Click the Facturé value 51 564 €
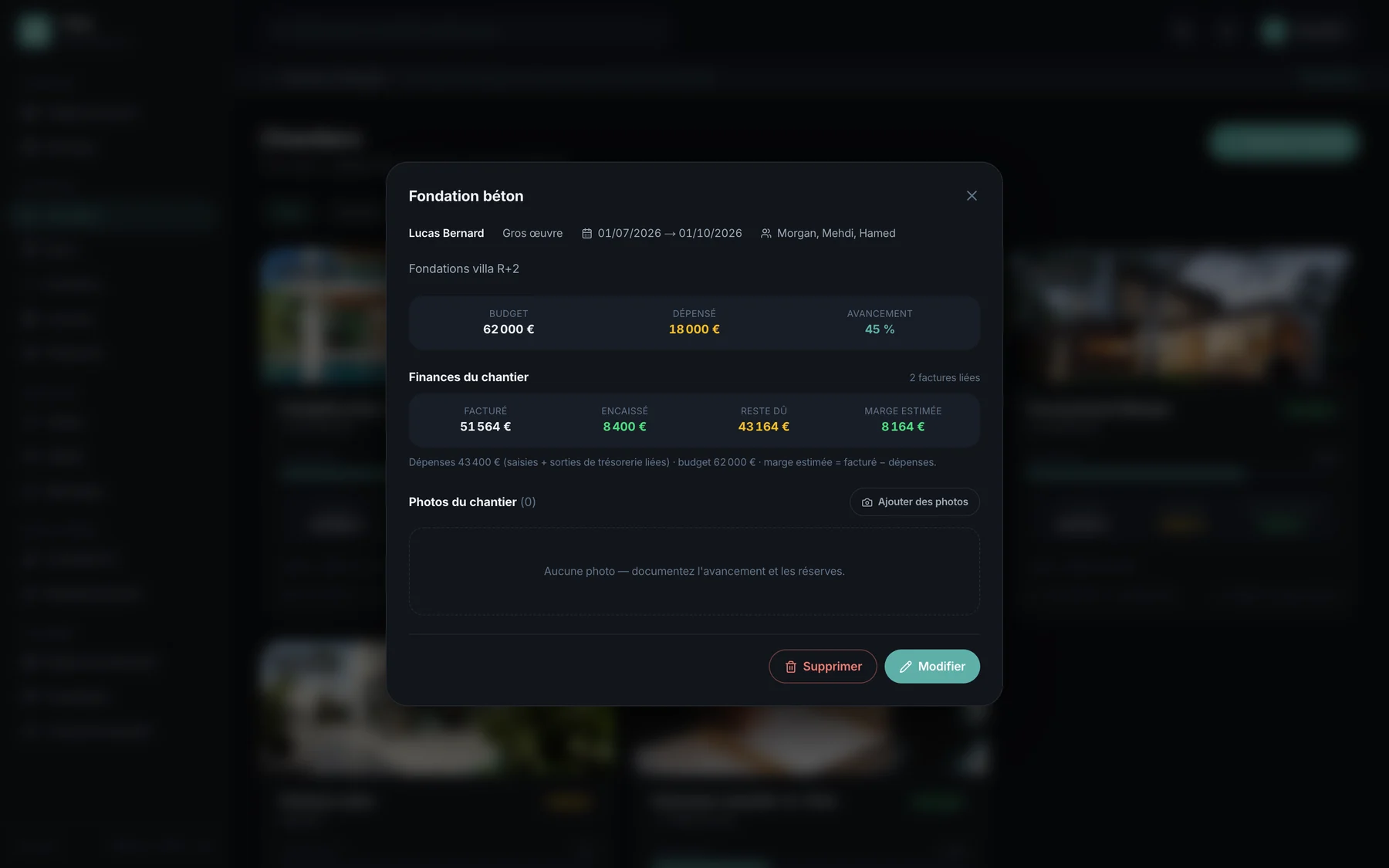This screenshot has width=1389, height=868. [485, 427]
